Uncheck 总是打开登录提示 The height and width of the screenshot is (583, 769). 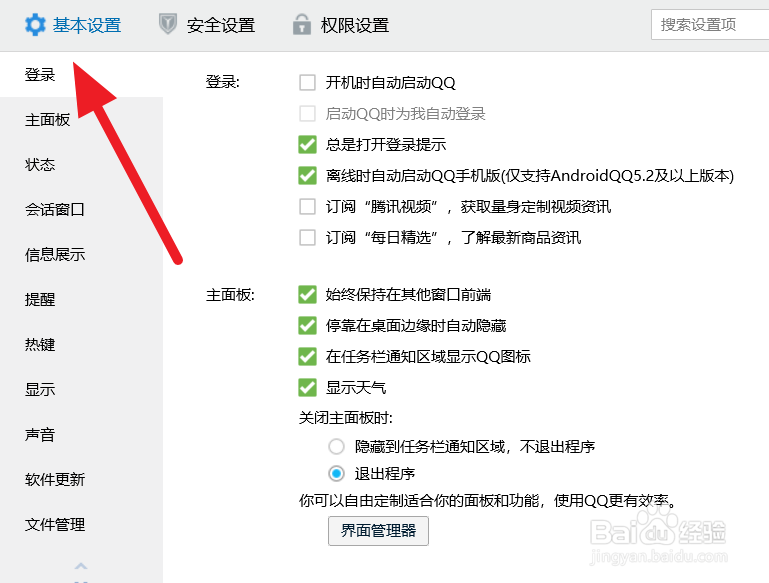point(308,145)
